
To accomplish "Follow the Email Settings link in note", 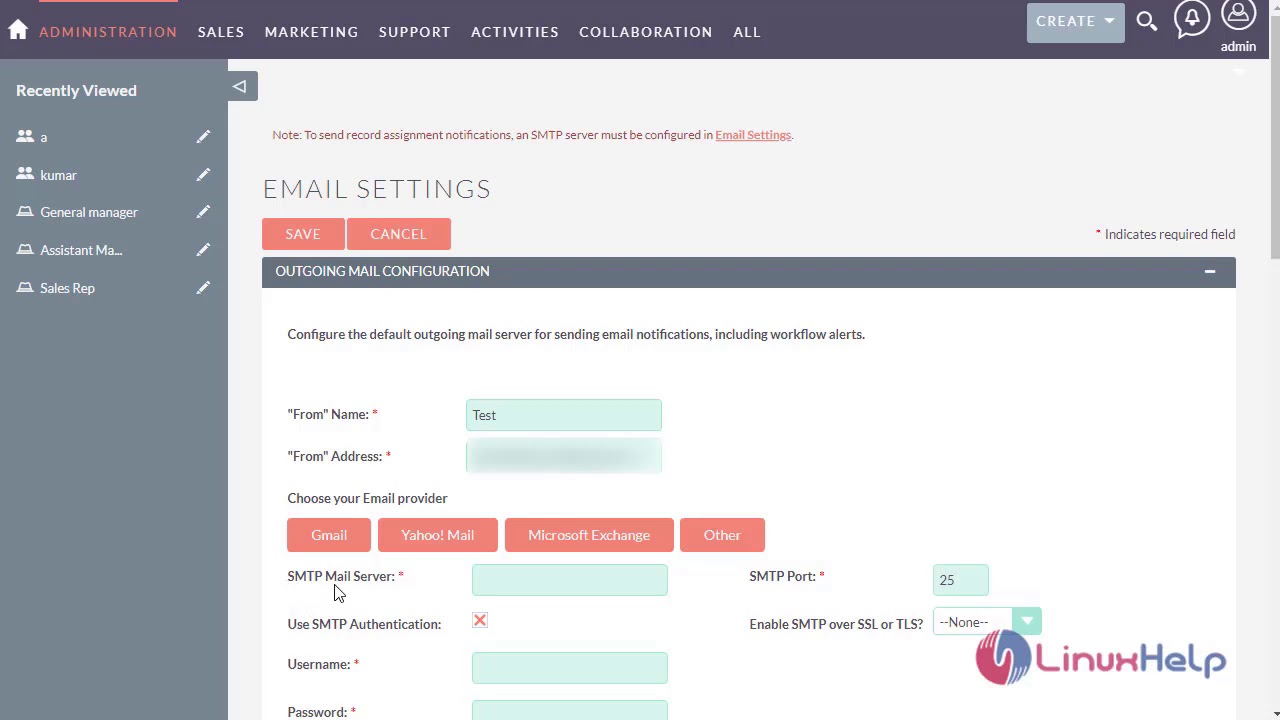I will pos(753,135).
